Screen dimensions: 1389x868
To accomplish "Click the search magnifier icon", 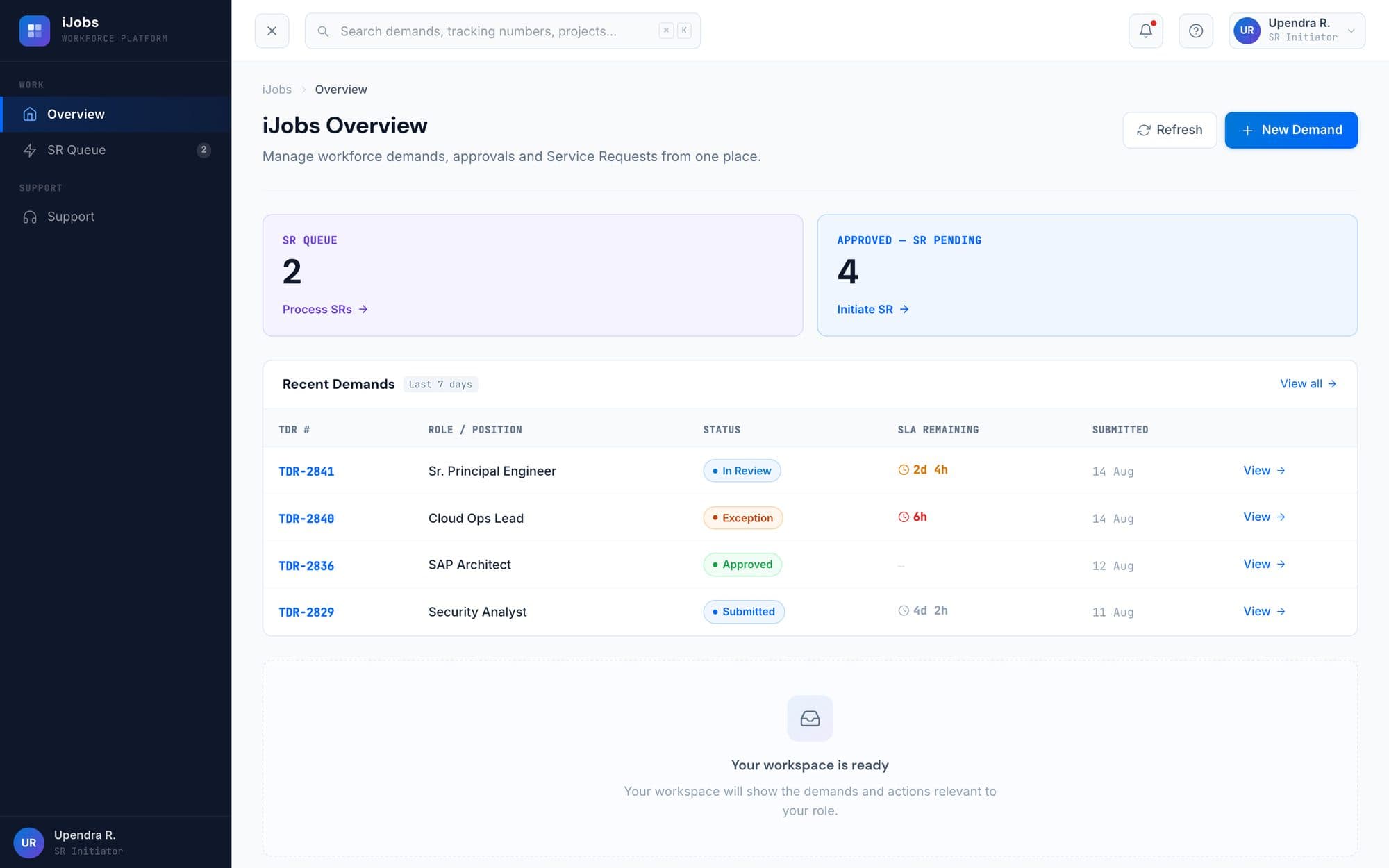I will pos(323,31).
